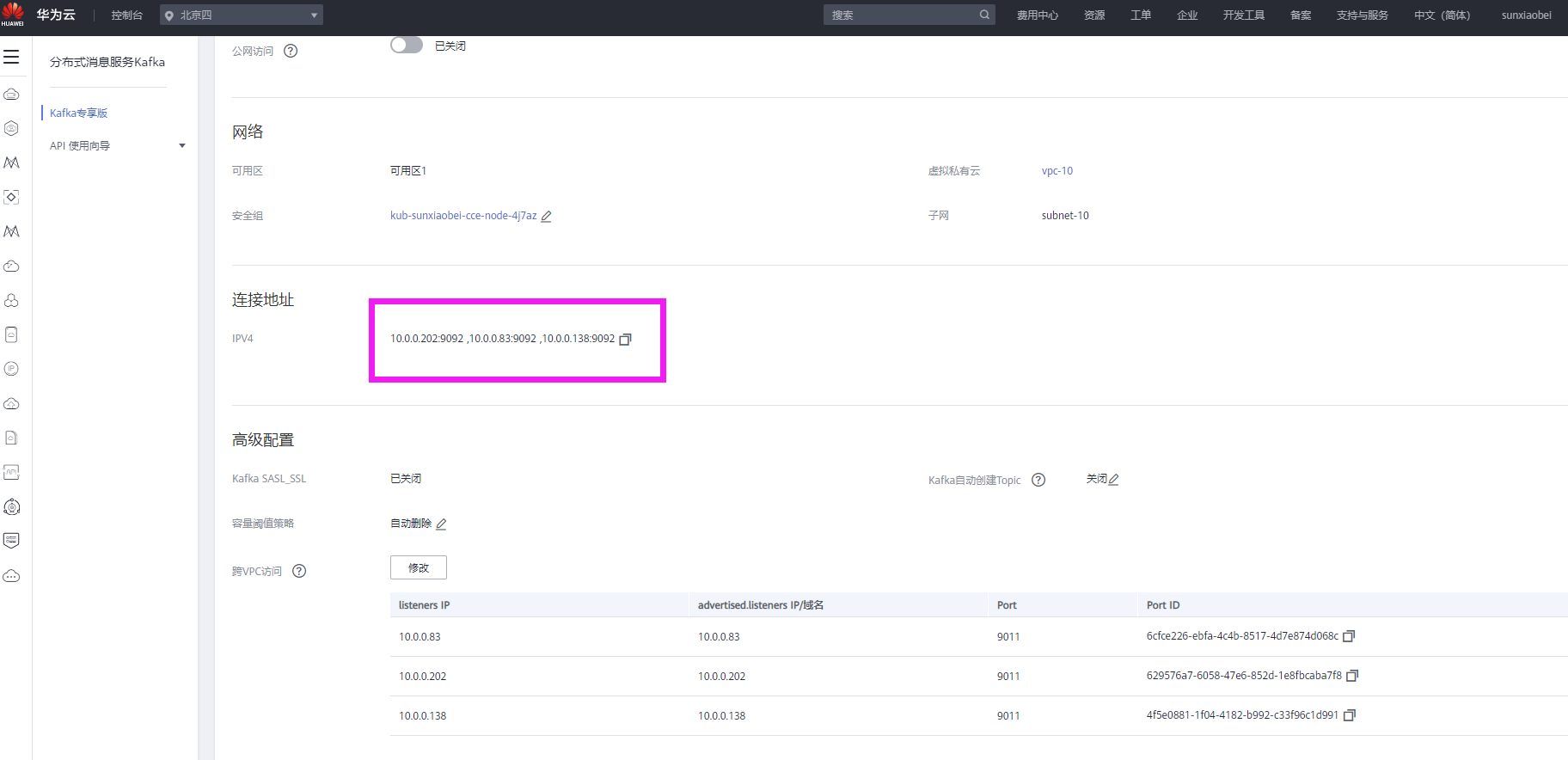Click the circular target sidebar icon
Image resolution: width=1568 pixels, height=760 pixels.
[11, 506]
